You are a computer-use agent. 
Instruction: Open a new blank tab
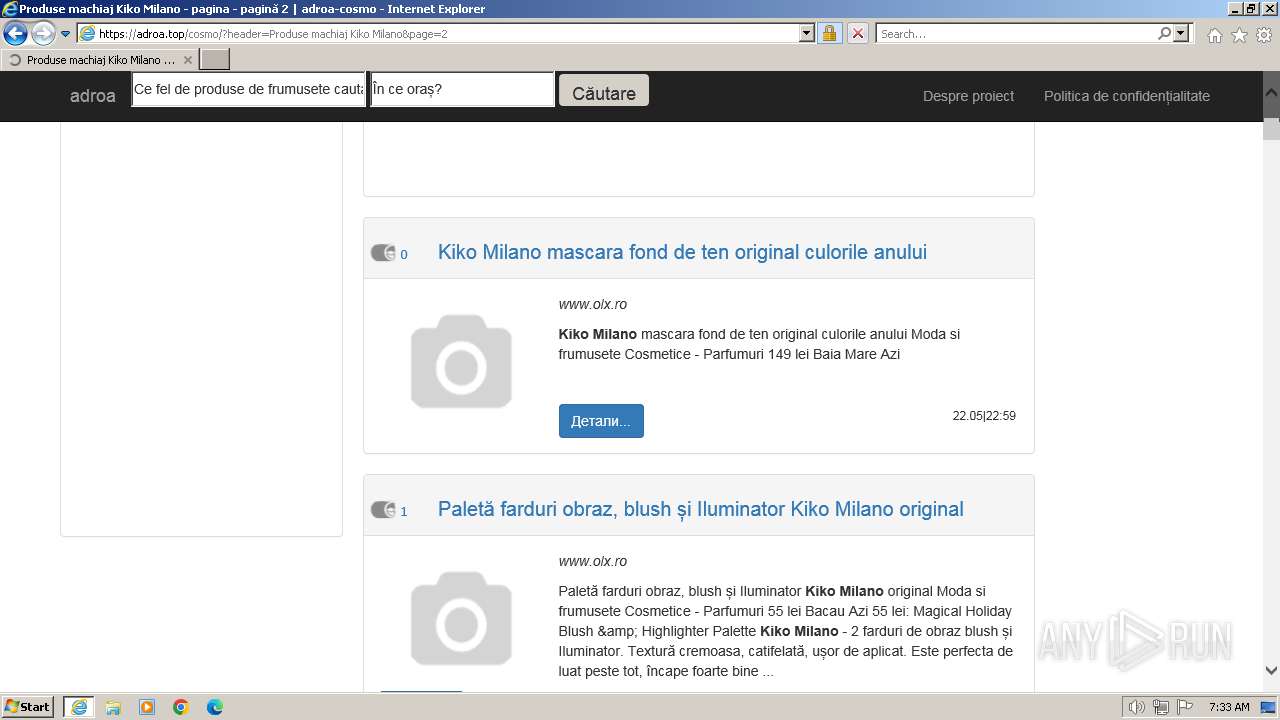215,60
